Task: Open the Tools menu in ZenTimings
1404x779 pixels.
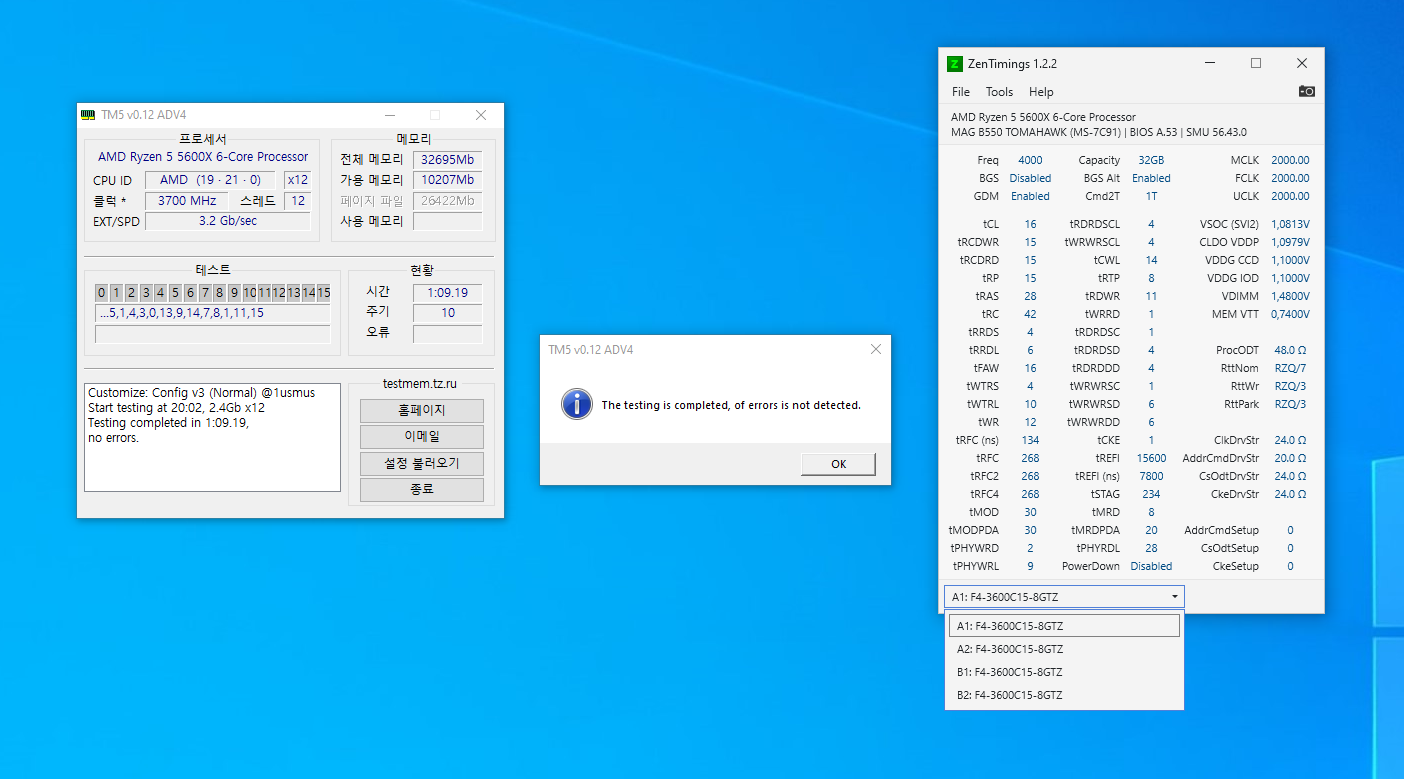Action: (x=999, y=92)
